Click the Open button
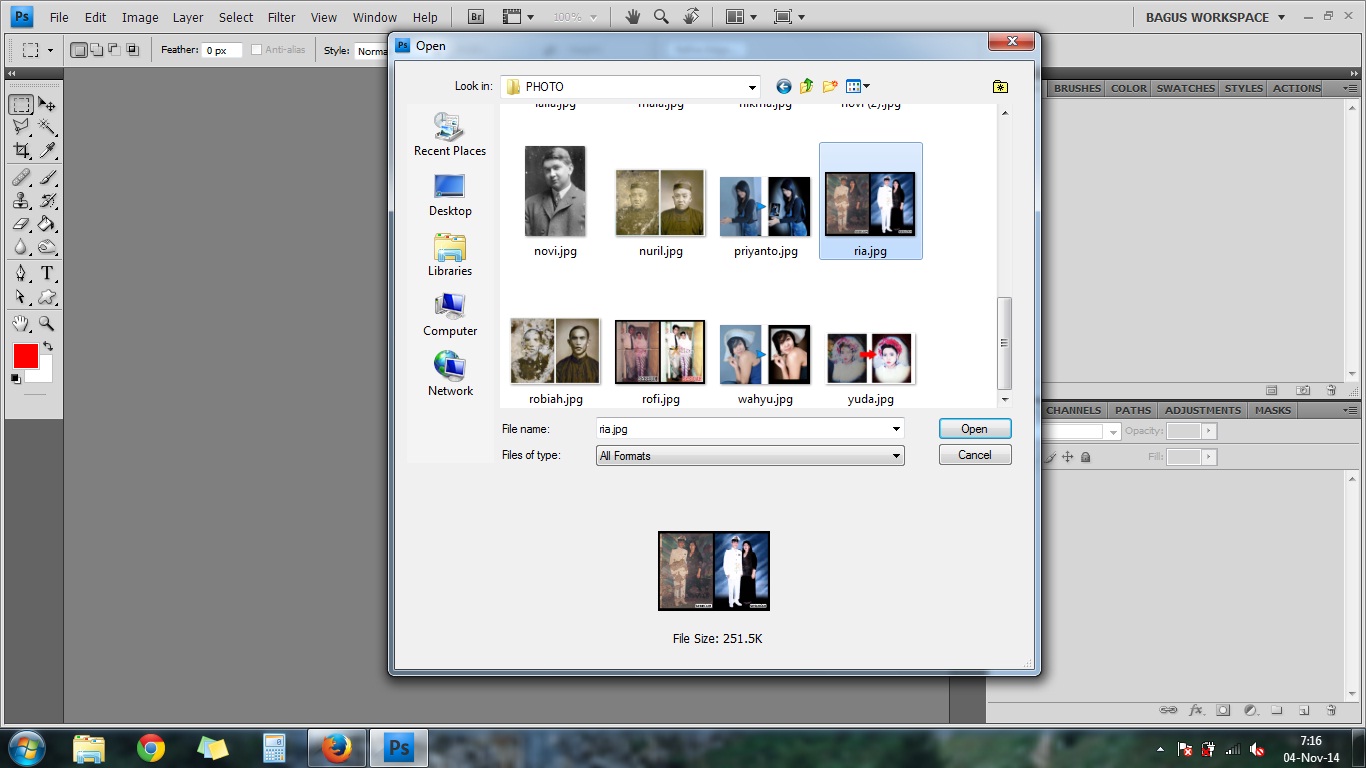Image resolution: width=1366 pixels, height=768 pixels. point(975,429)
